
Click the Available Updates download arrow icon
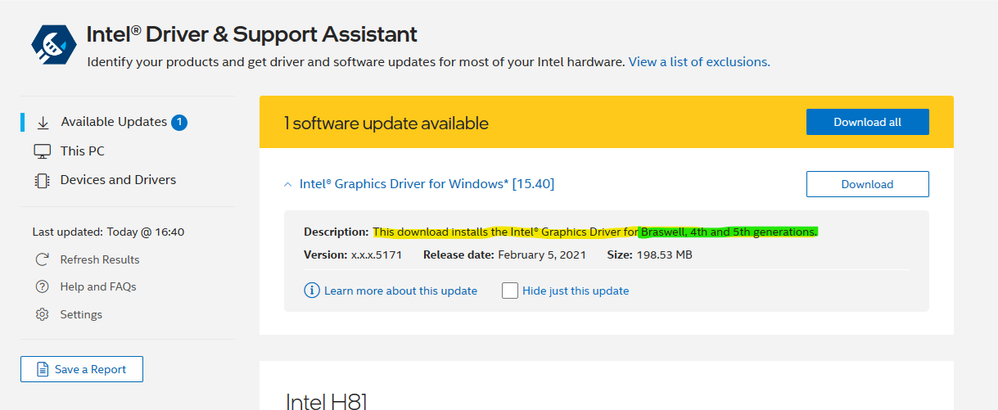(43, 123)
